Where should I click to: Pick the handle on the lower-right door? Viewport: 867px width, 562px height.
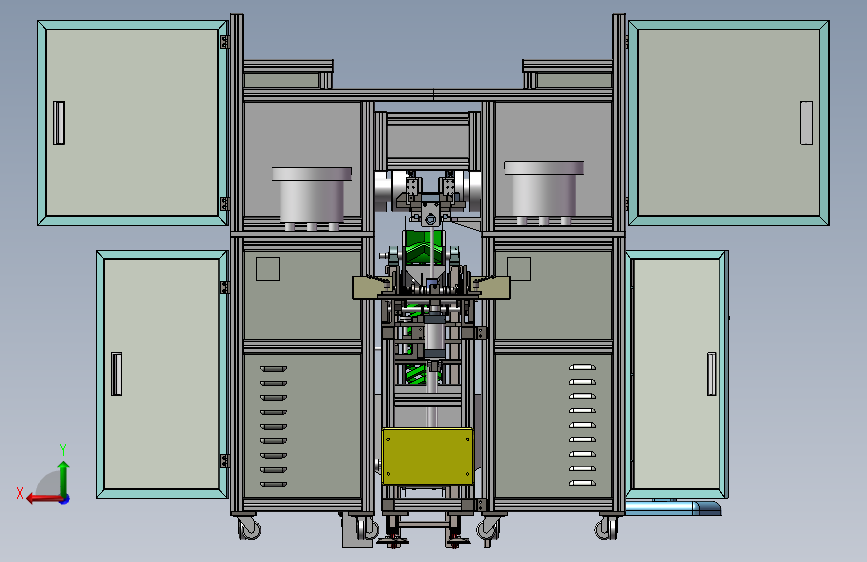[x=712, y=374]
